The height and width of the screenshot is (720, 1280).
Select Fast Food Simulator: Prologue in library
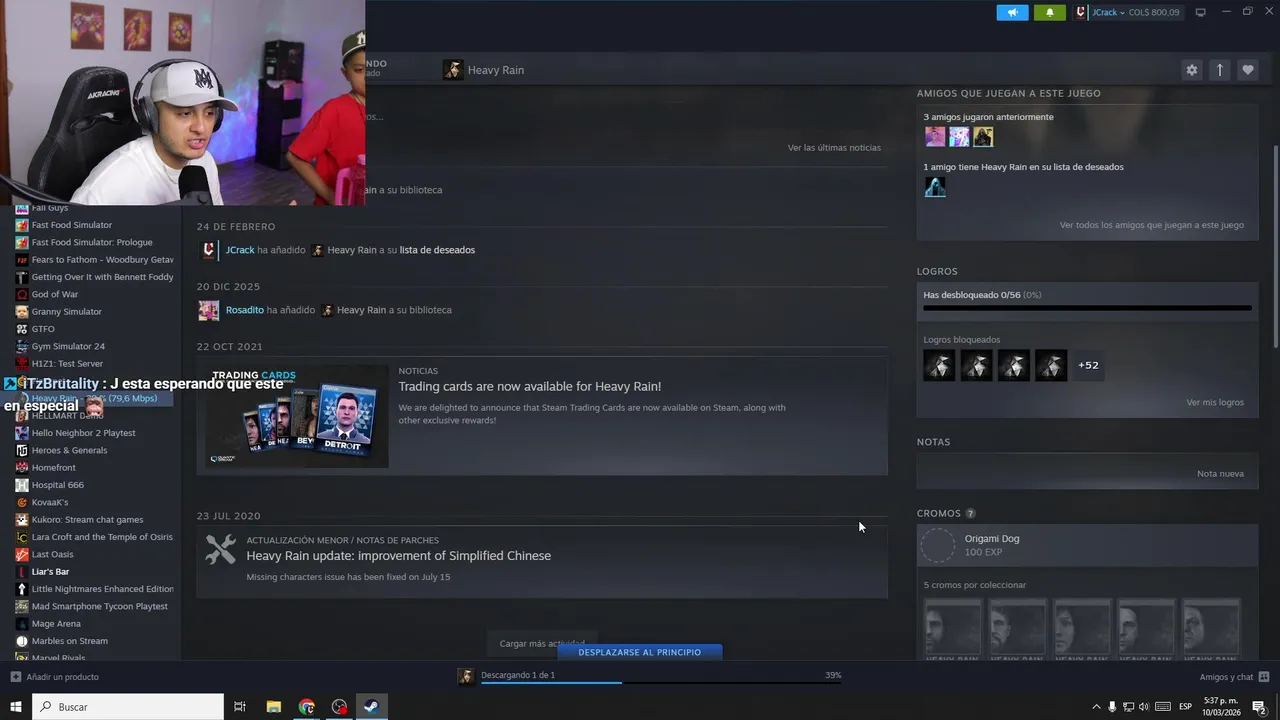[x=93, y=242]
